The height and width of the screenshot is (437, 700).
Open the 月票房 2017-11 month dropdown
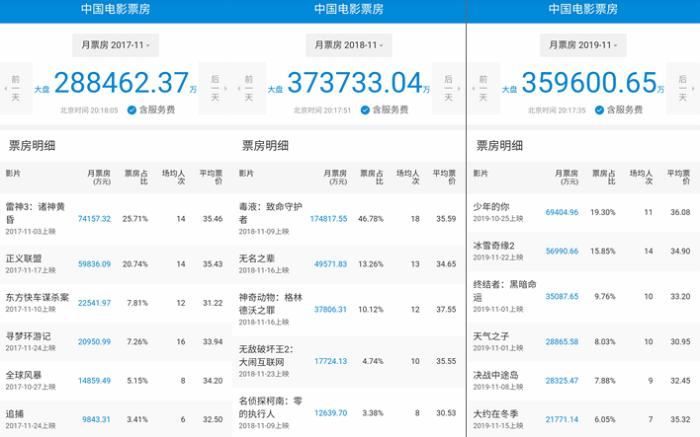click(x=116, y=46)
